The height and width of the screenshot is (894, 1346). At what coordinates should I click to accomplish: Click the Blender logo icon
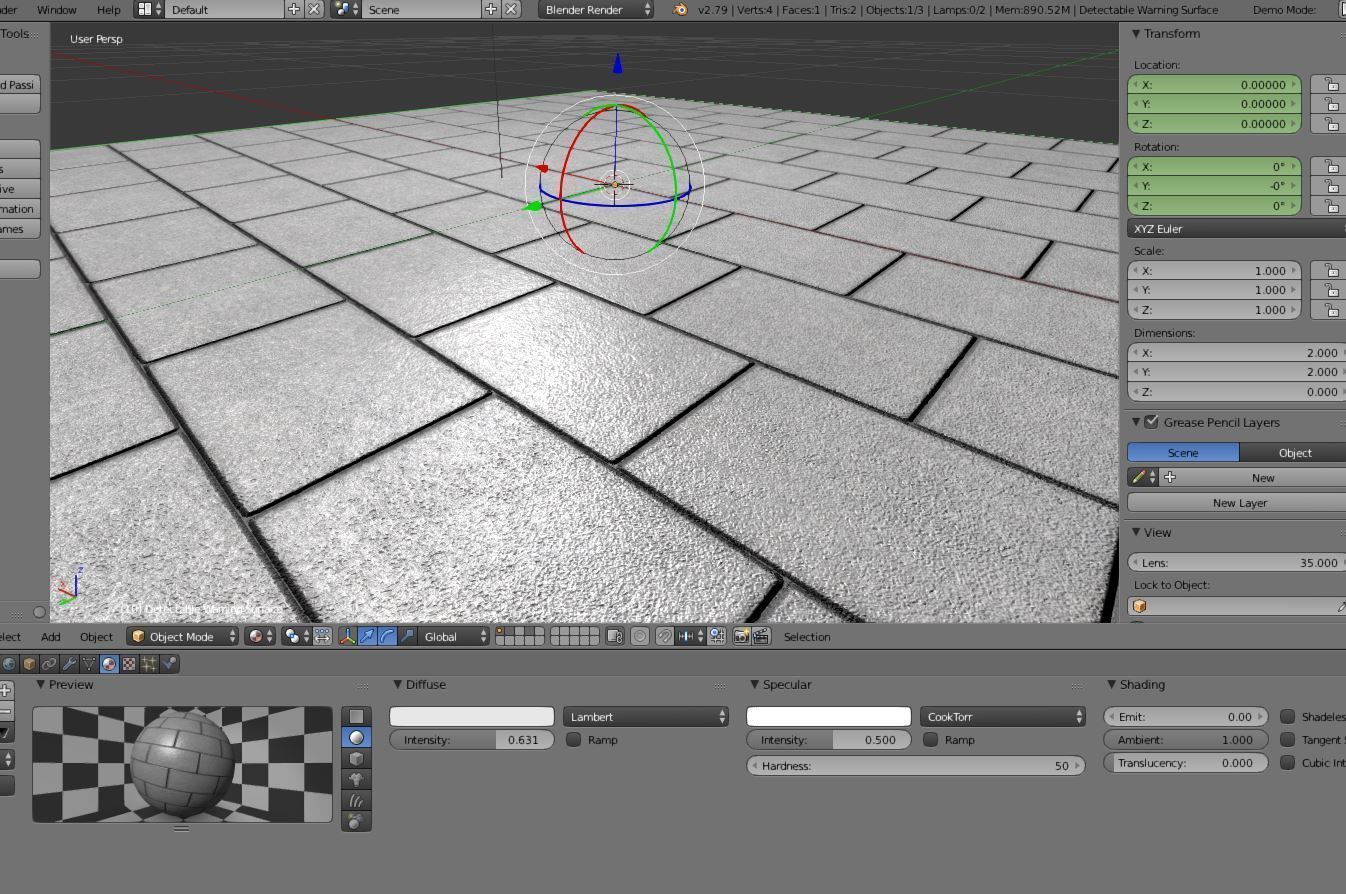681,9
